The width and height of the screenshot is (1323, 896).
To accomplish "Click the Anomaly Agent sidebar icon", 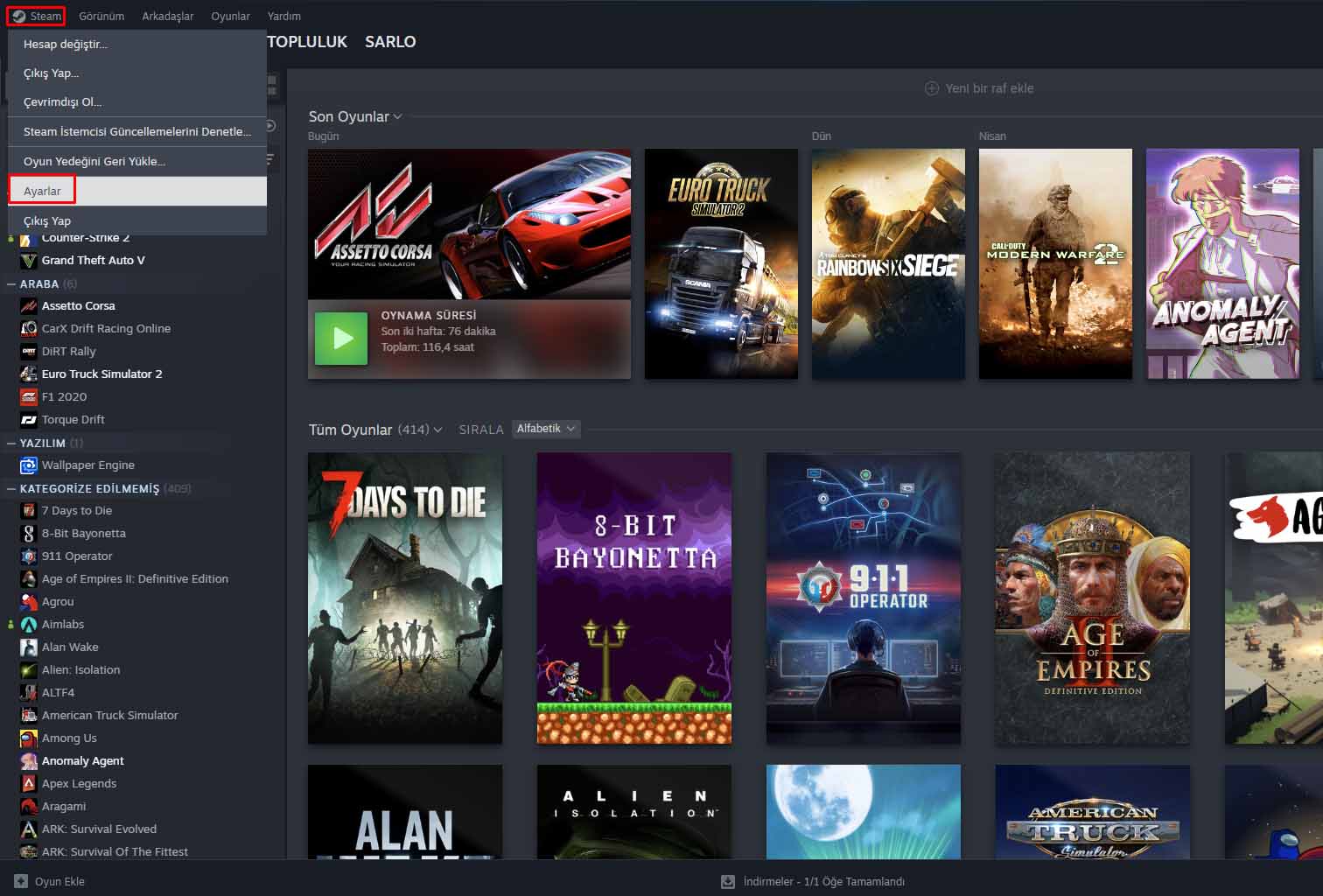I will coord(28,760).
